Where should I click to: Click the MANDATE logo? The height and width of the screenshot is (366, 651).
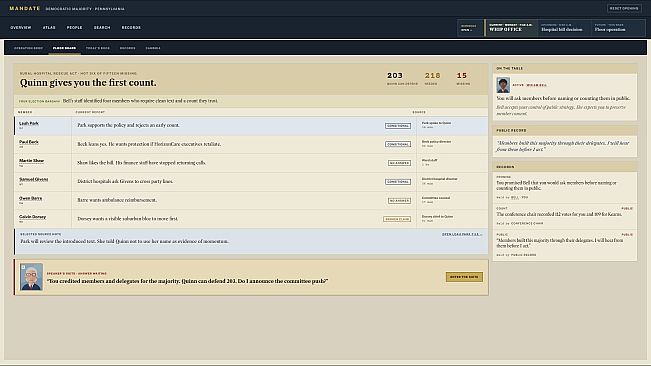tap(24, 8)
